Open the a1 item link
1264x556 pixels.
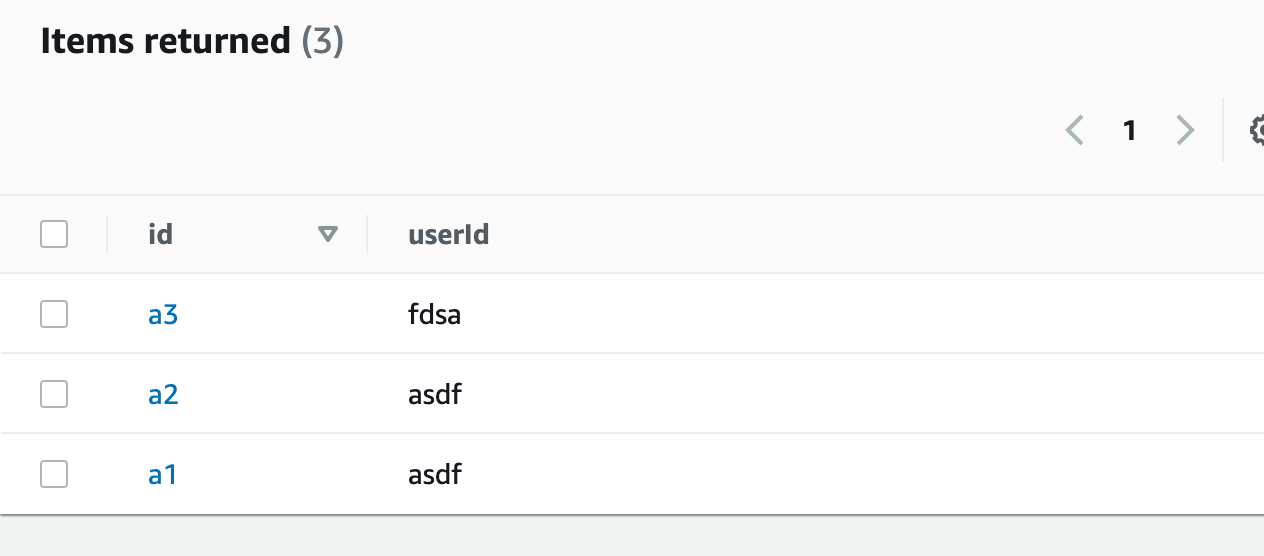point(163,474)
